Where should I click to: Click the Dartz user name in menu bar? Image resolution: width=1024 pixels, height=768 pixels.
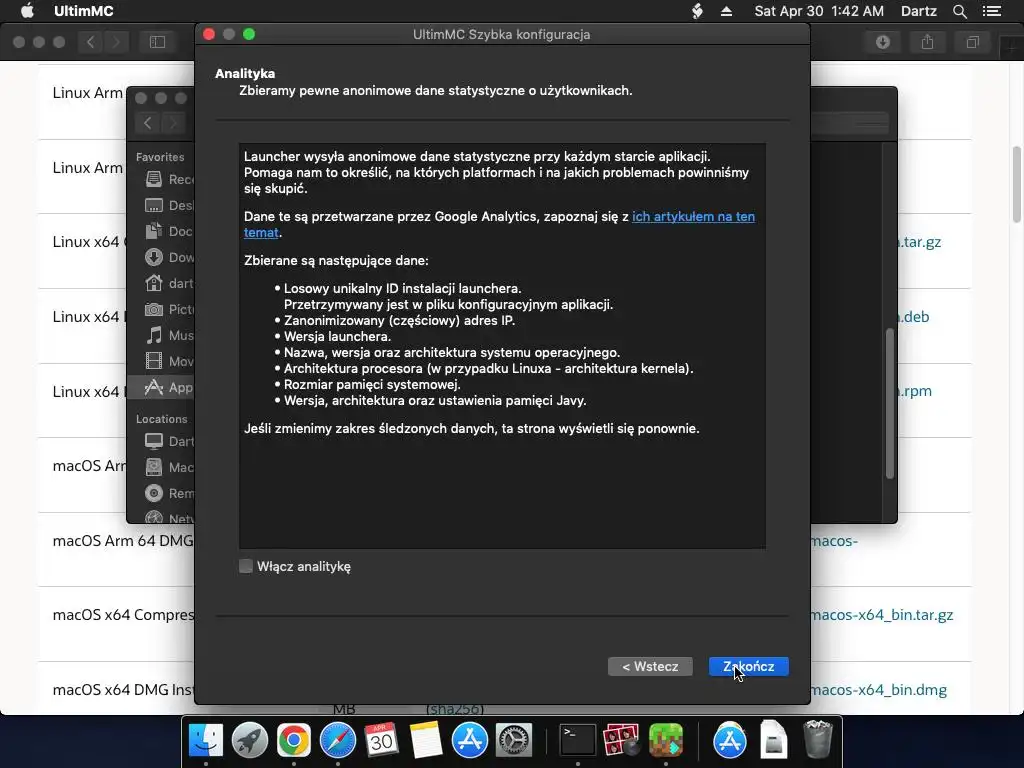[919, 11]
